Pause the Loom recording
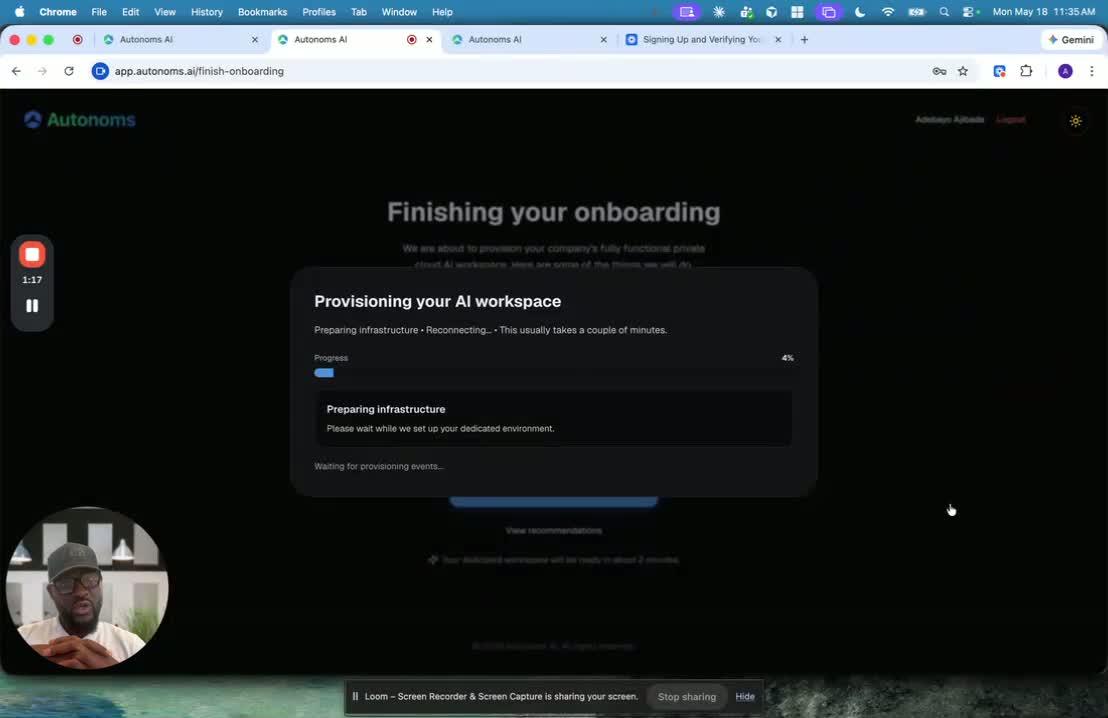This screenshot has width=1108, height=718. point(32,305)
